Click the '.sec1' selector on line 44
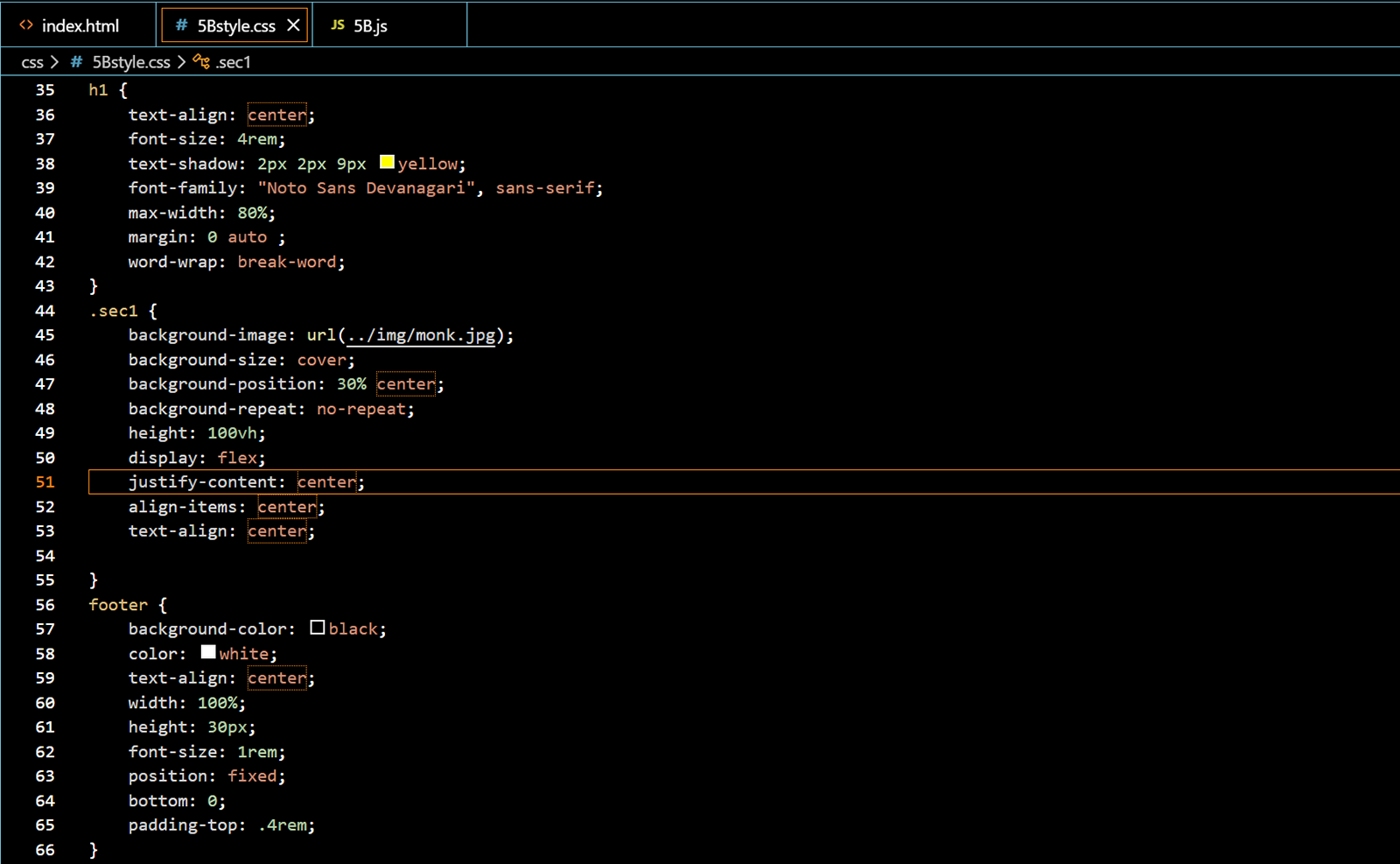The width and height of the screenshot is (1400, 864). (114, 311)
